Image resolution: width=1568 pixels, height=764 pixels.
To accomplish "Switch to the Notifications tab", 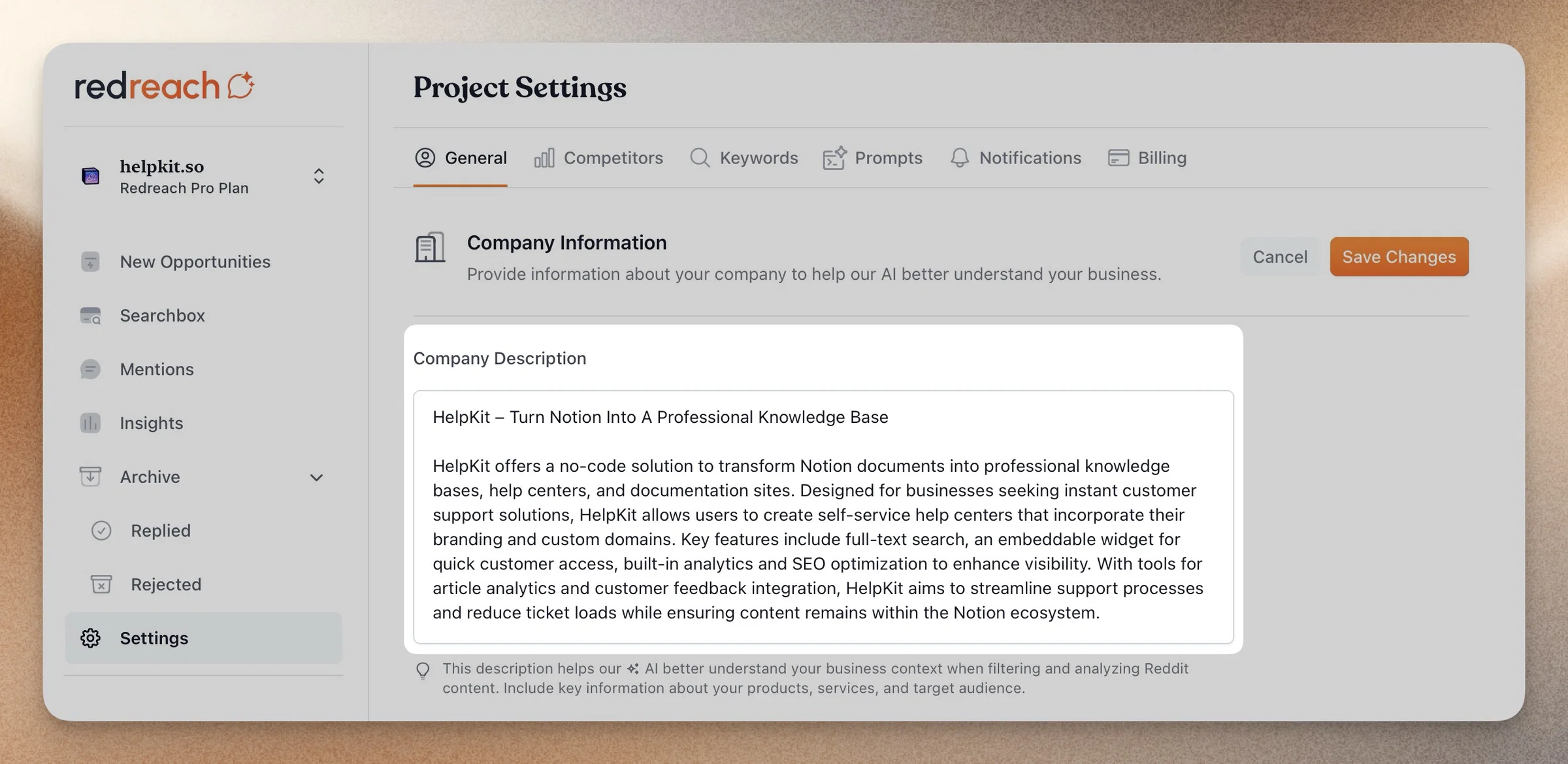I will pos(1016,158).
